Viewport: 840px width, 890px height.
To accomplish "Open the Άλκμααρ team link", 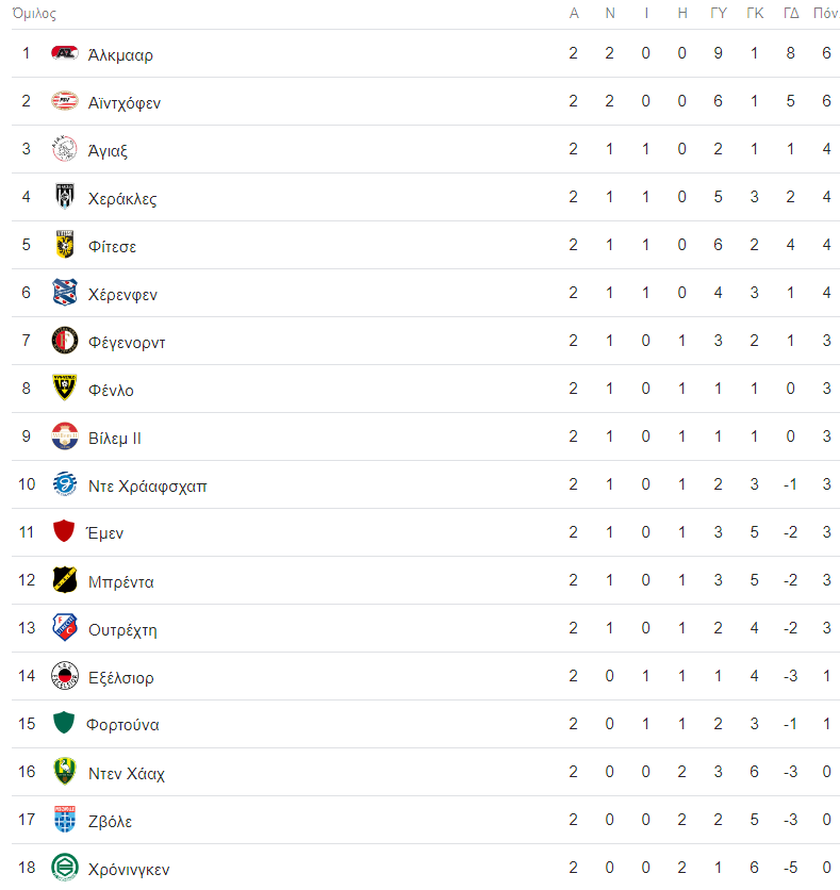I will [x=120, y=55].
